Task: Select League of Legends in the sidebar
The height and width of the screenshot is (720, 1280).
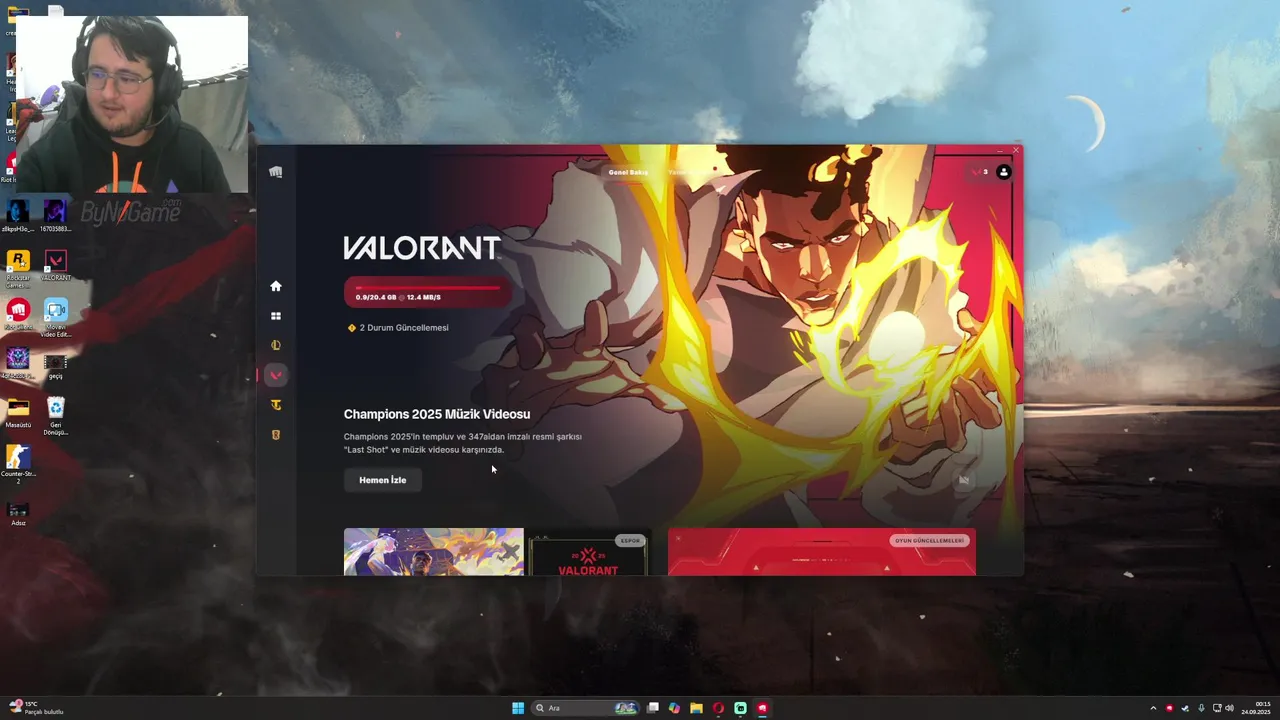Action: coord(276,345)
